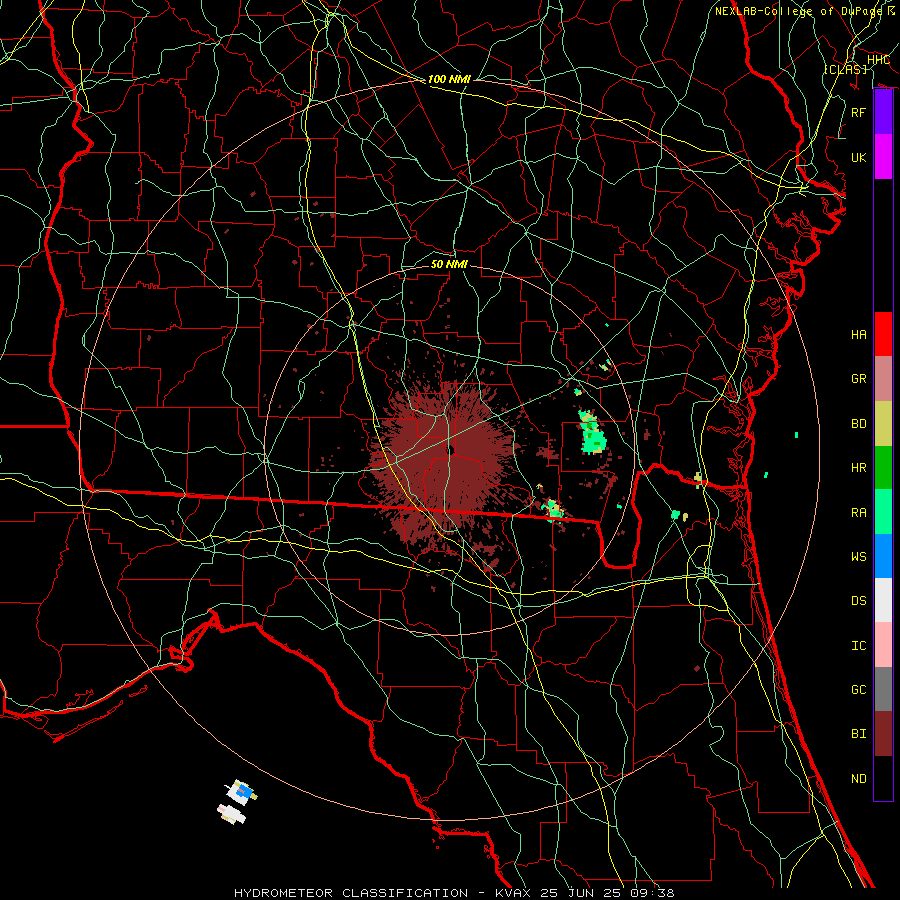Click the RF purple legend swatch
The width and height of the screenshot is (900, 900).
[x=883, y=112]
